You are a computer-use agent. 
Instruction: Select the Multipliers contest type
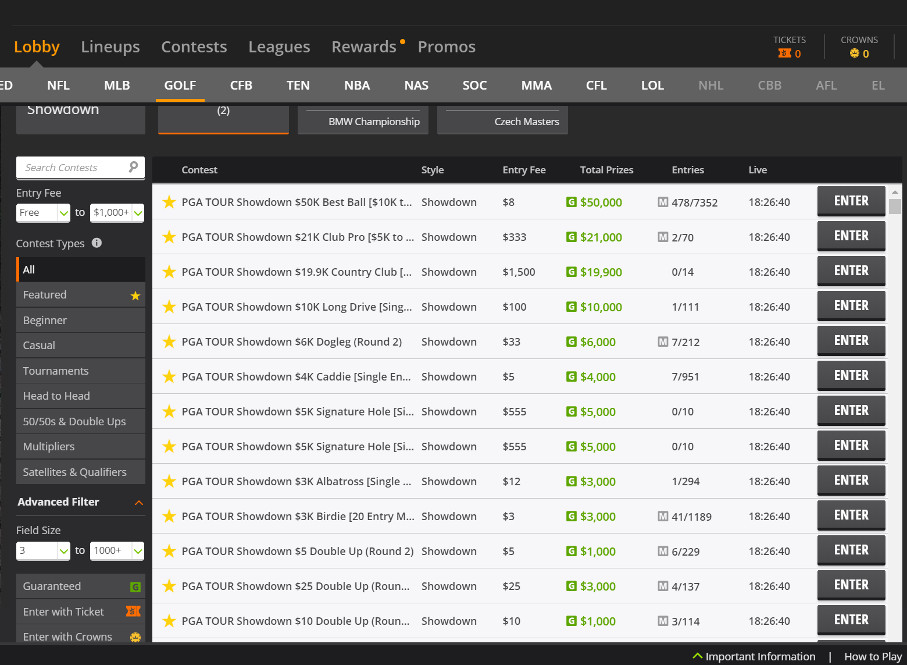pyautogui.click(x=80, y=446)
